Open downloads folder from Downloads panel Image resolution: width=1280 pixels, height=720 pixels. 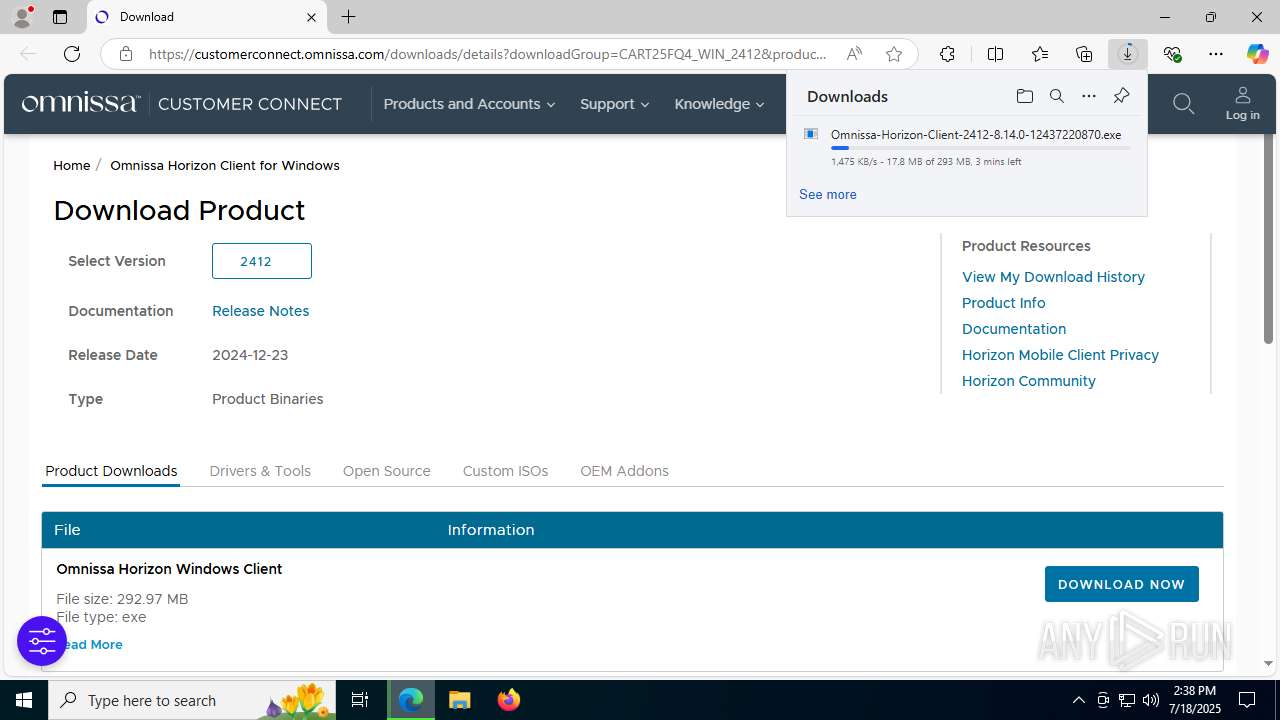pos(1024,96)
